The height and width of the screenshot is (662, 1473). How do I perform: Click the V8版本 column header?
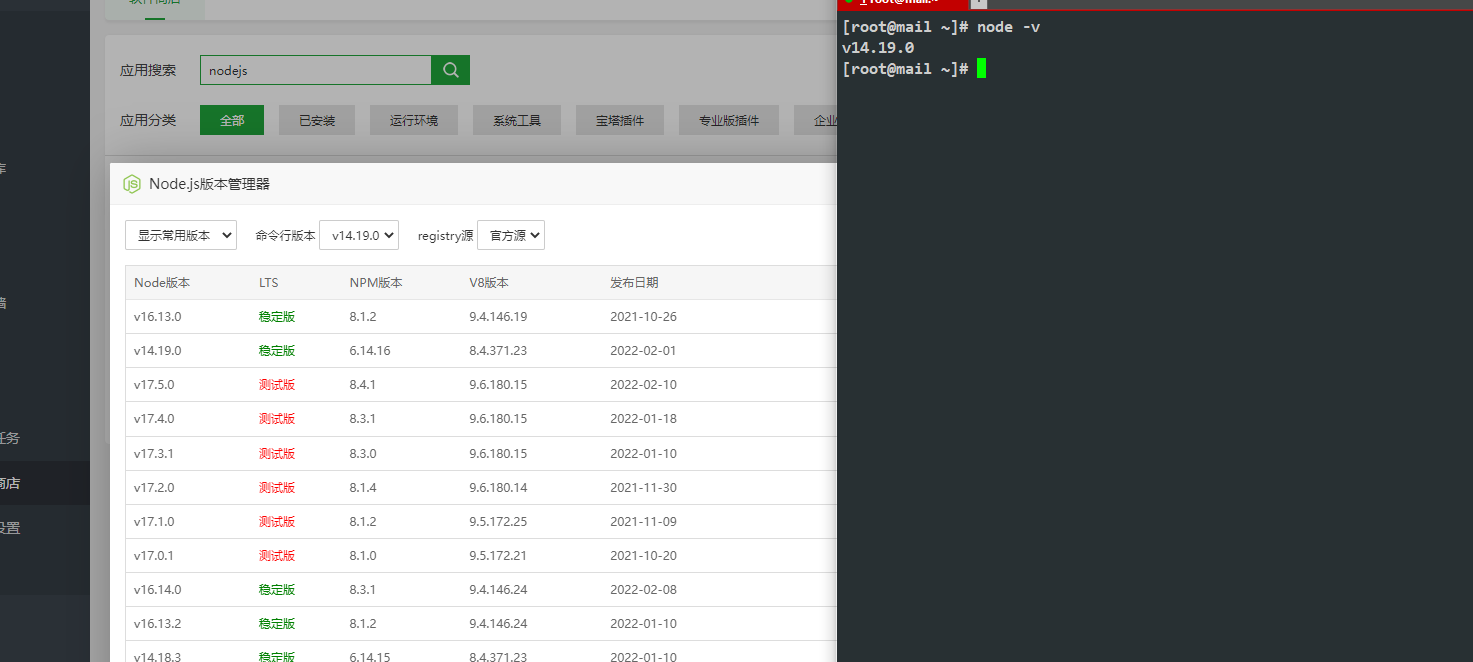pyautogui.click(x=489, y=283)
